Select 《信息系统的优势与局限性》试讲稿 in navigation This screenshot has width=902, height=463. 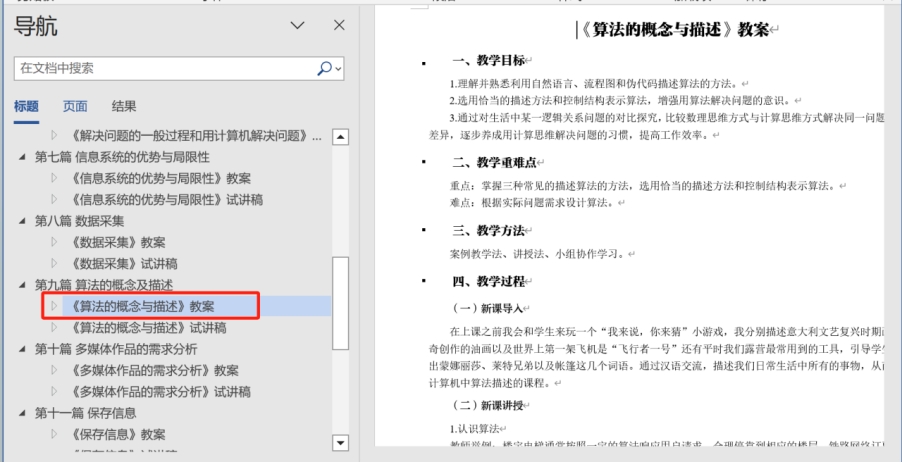(x=160, y=199)
